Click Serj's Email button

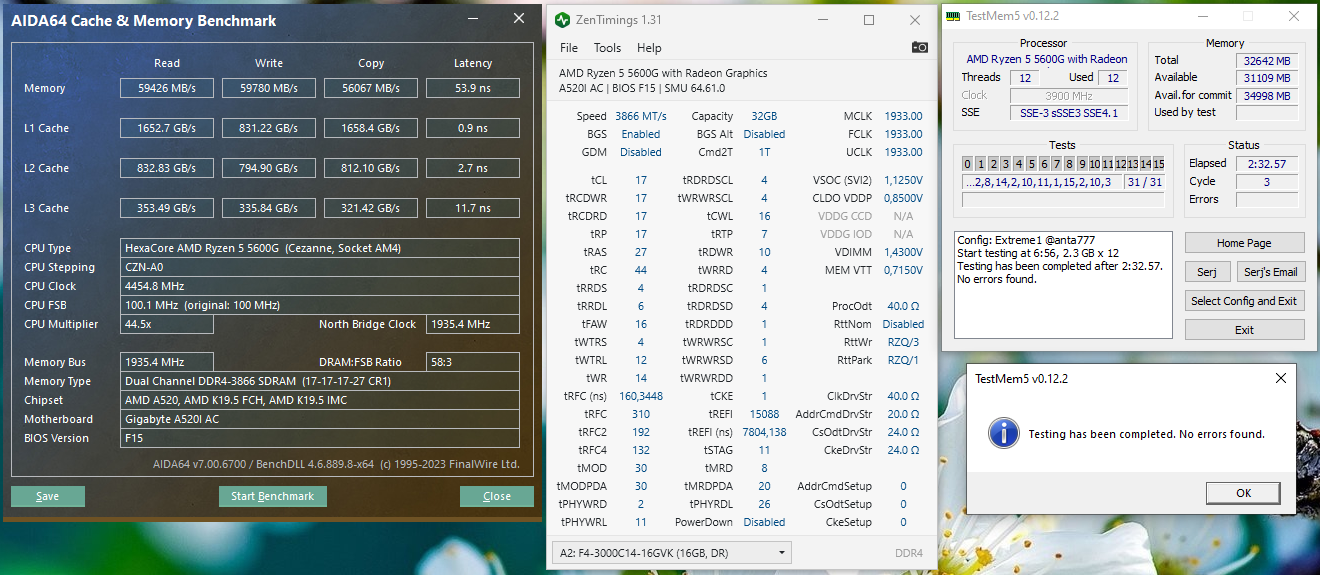point(1270,272)
